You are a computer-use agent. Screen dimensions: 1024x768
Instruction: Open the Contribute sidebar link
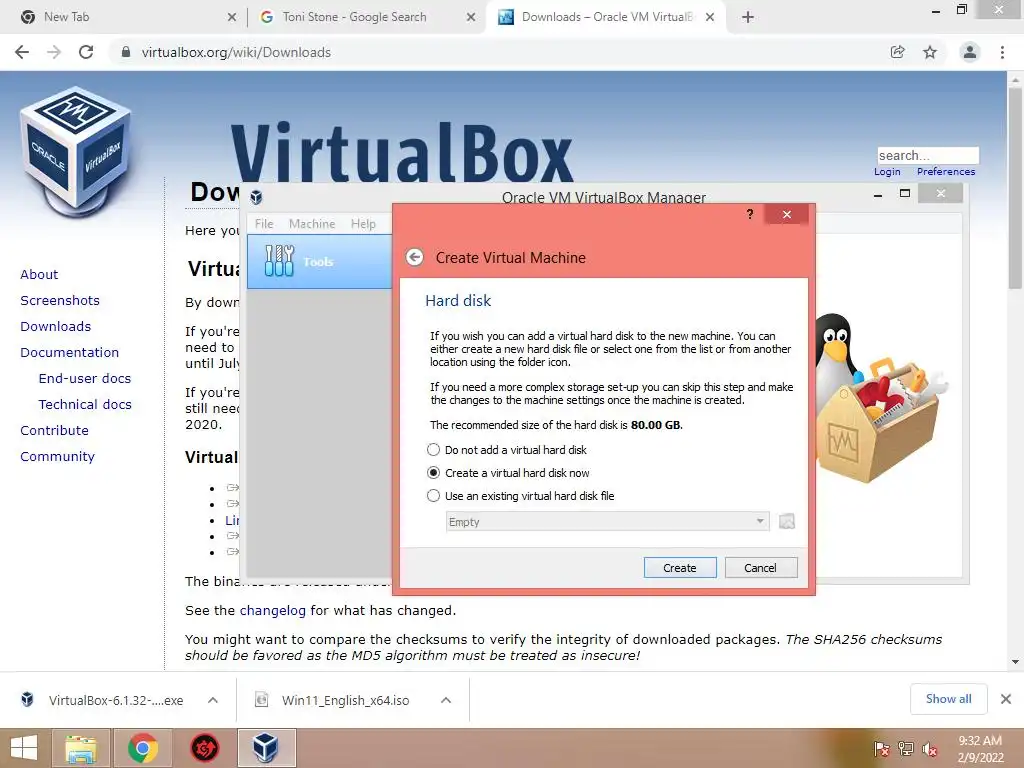(x=54, y=431)
